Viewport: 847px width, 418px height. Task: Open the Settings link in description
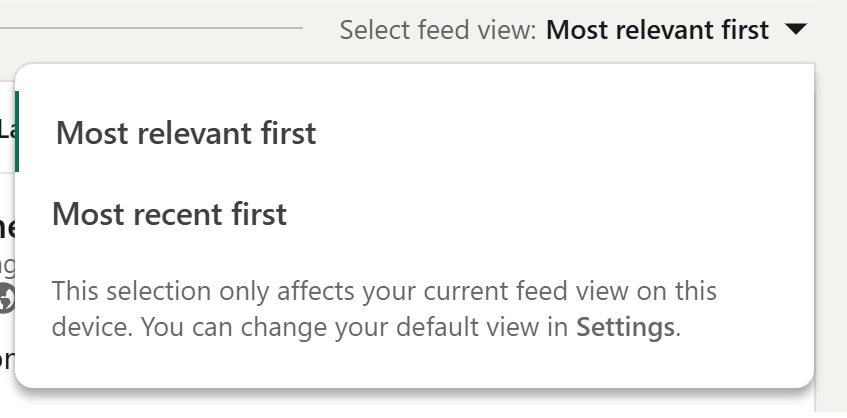pos(625,327)
